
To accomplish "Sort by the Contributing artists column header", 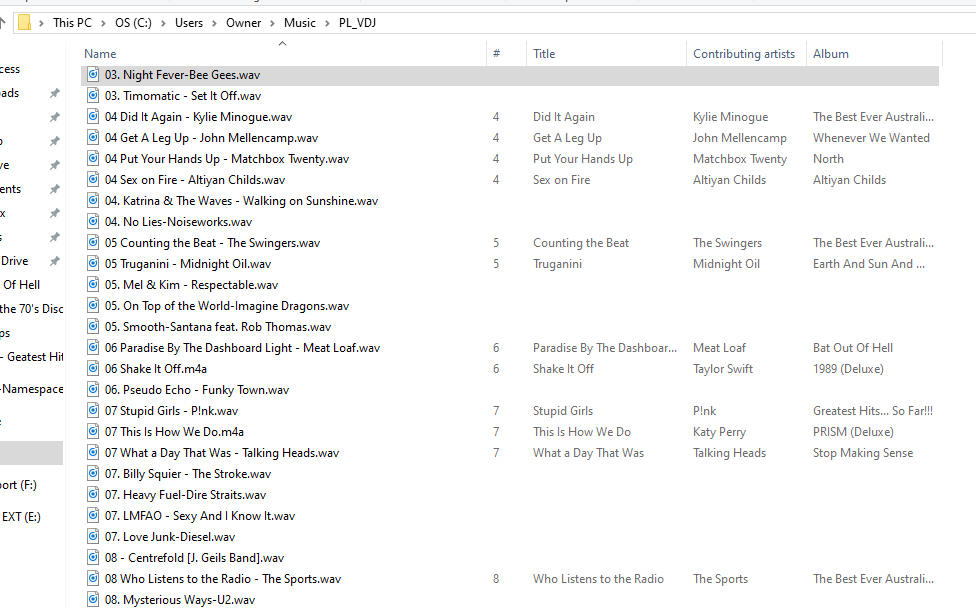I will point(746,54).
